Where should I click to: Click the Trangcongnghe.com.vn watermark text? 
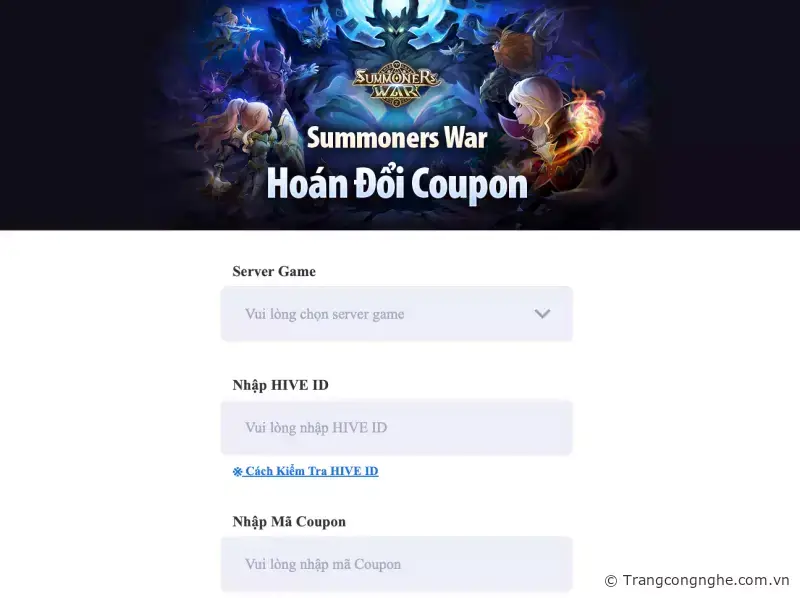tap(706, 580)
